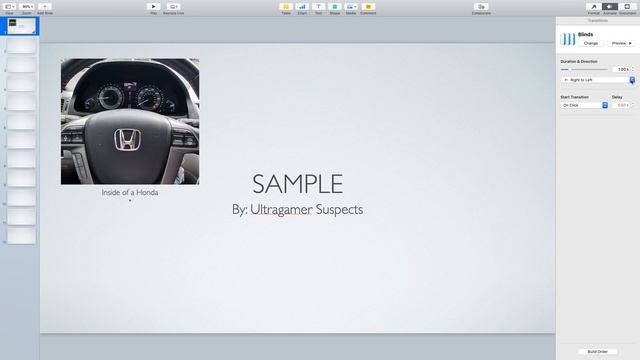Add a text box with the Text icon
The image size is (640, 360).
318,7
